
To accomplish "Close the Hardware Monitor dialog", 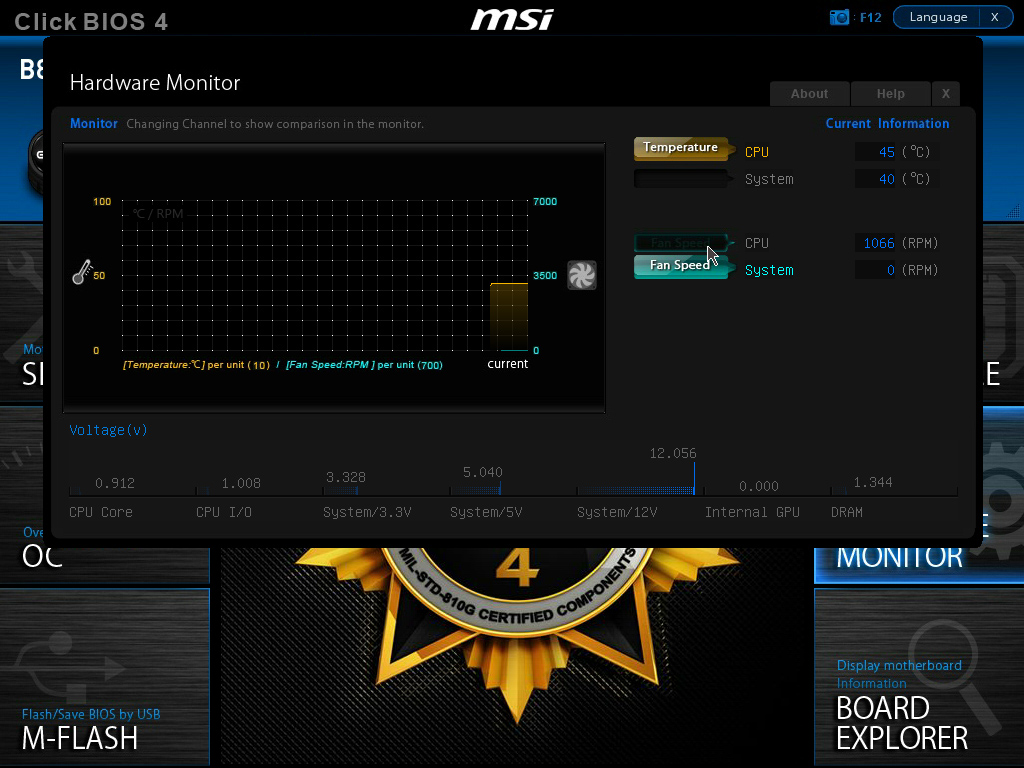I will click(946, 93).
